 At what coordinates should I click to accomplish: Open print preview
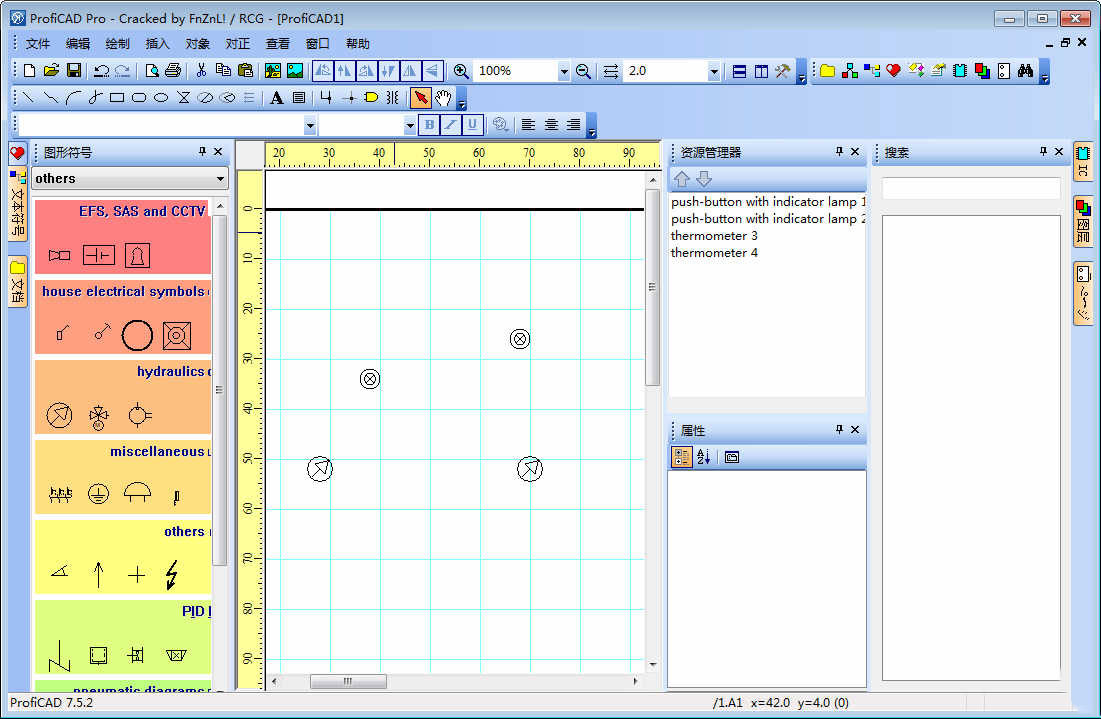(152, 71)
